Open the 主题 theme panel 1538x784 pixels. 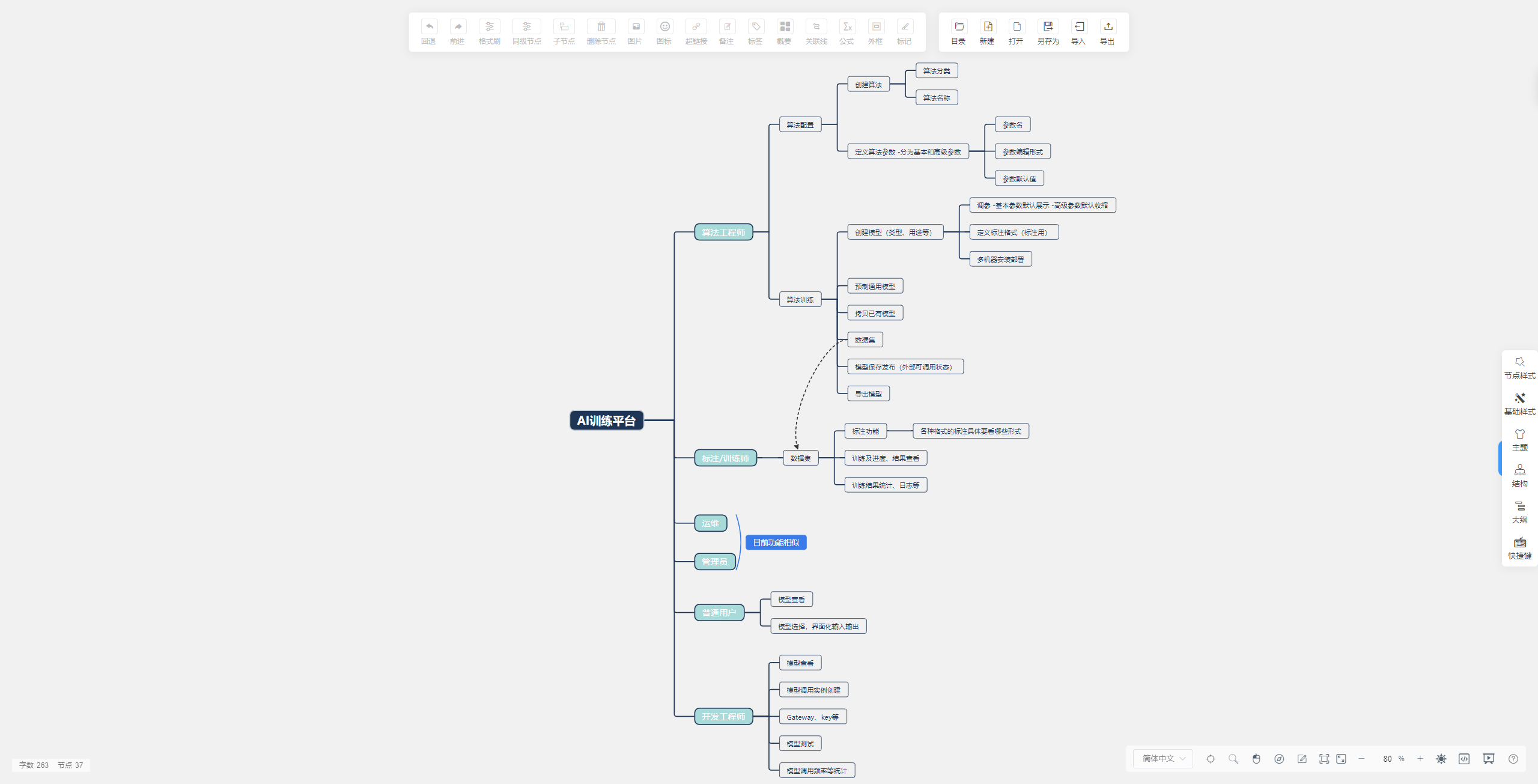coord(1519,440)
